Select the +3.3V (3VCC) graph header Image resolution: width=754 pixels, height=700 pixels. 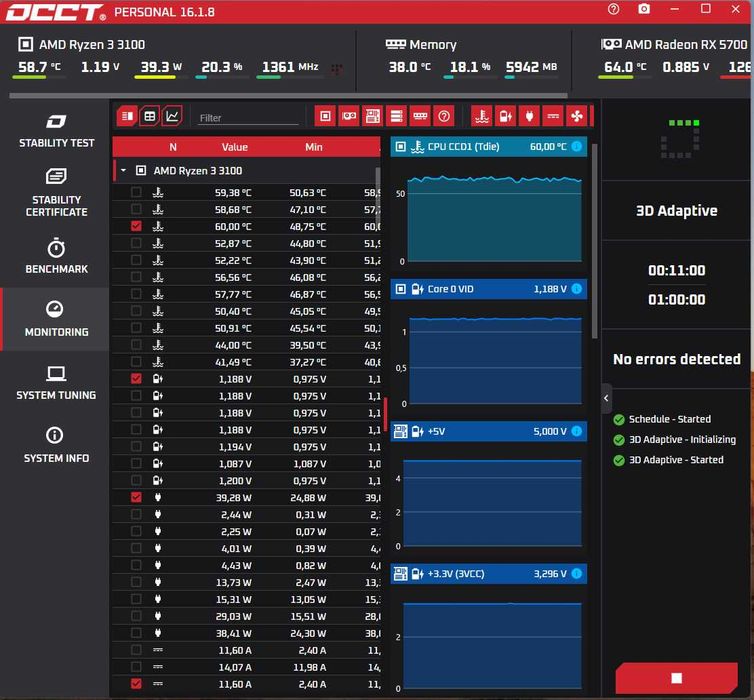pyautogui.click(x=489, y=574)
